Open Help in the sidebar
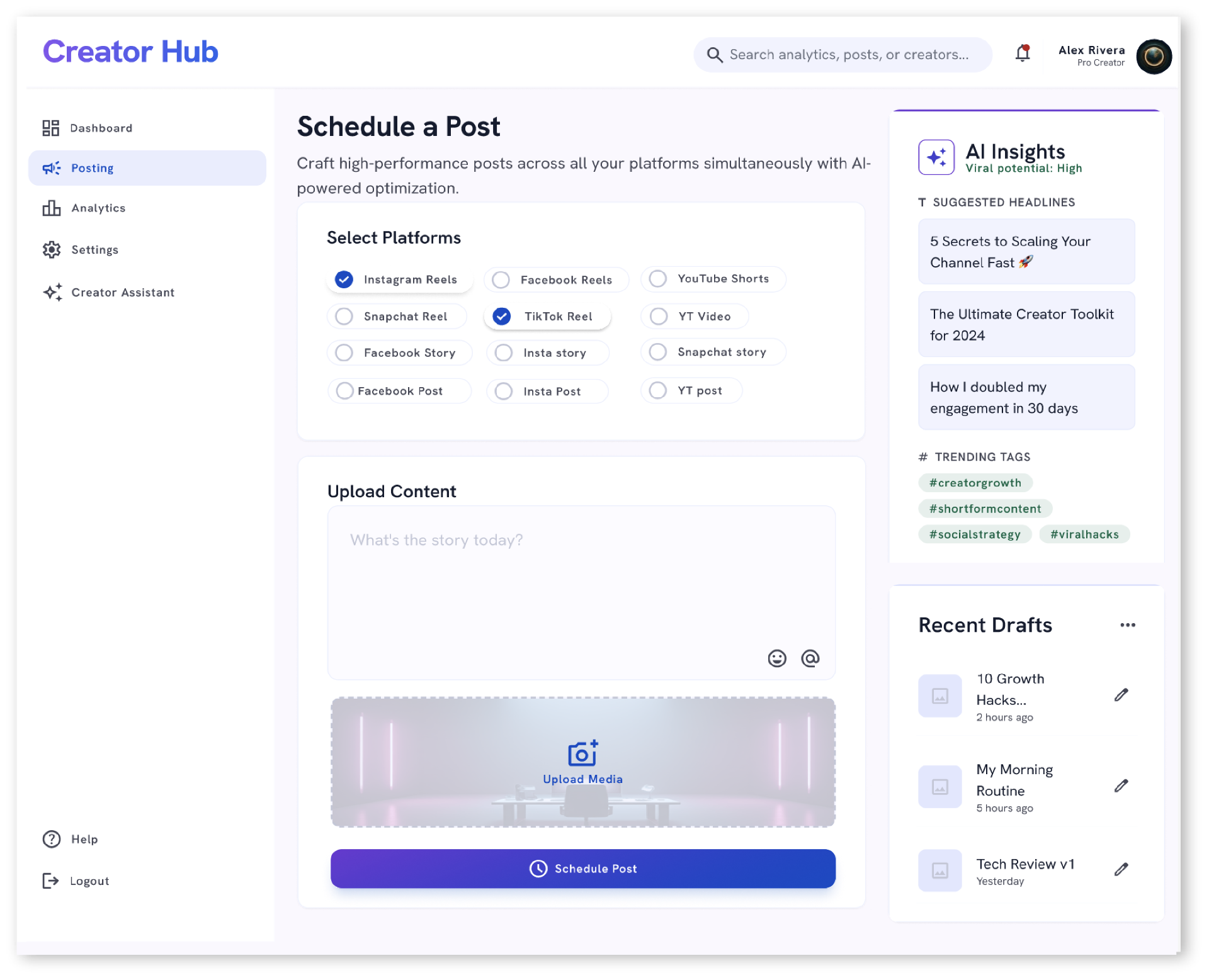 (84, 839)
